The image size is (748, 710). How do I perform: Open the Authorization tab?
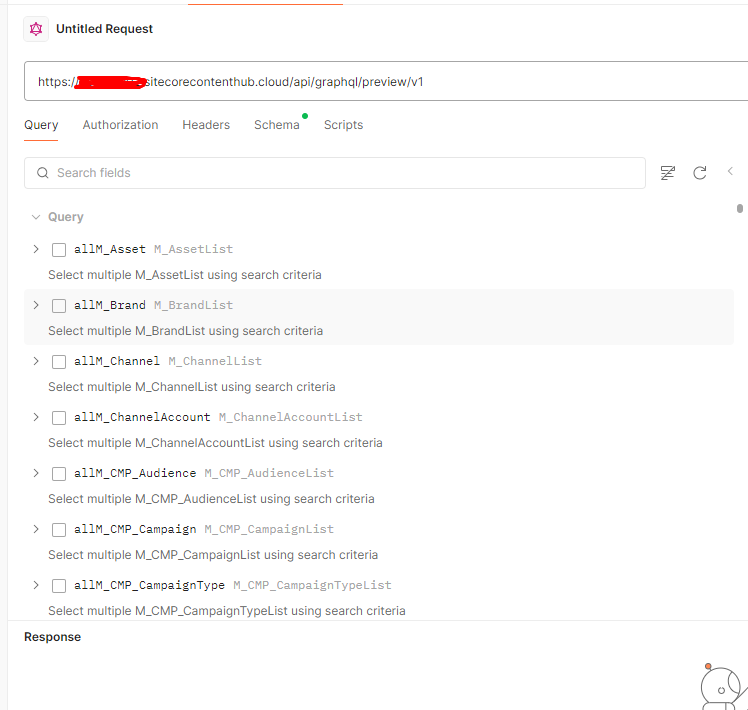point(120,125)
